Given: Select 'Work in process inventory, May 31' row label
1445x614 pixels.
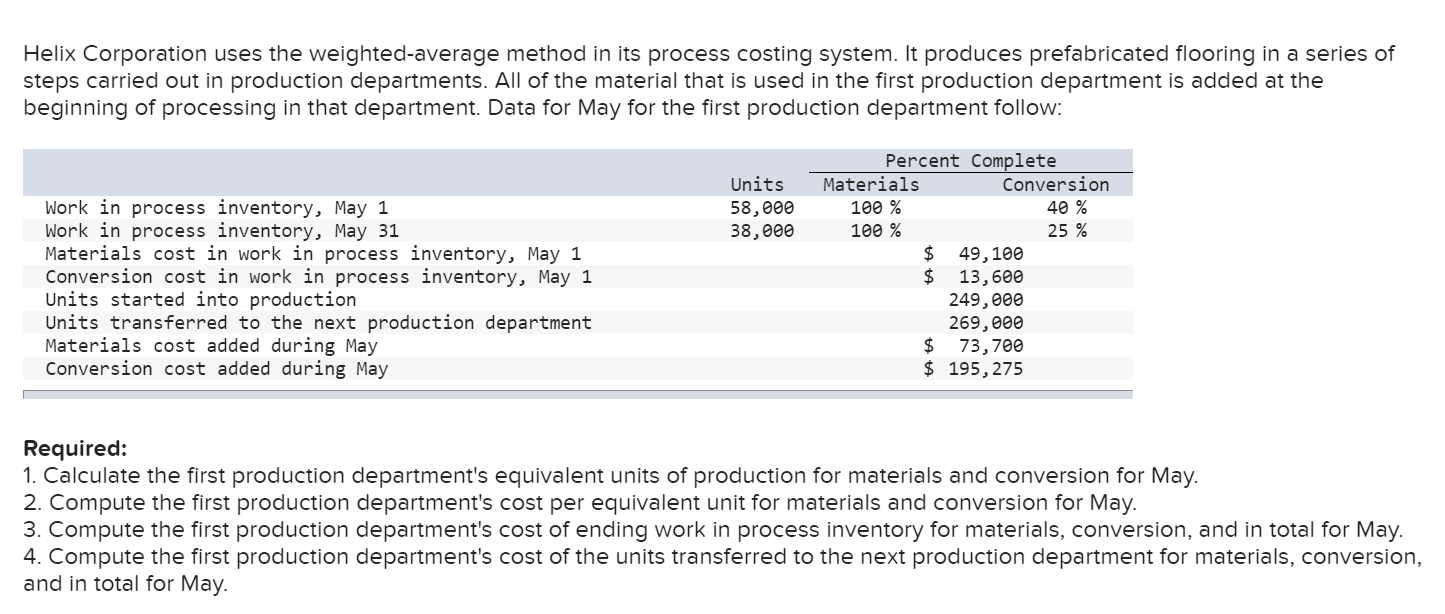Looking at the screenshot, I should 222,231.
